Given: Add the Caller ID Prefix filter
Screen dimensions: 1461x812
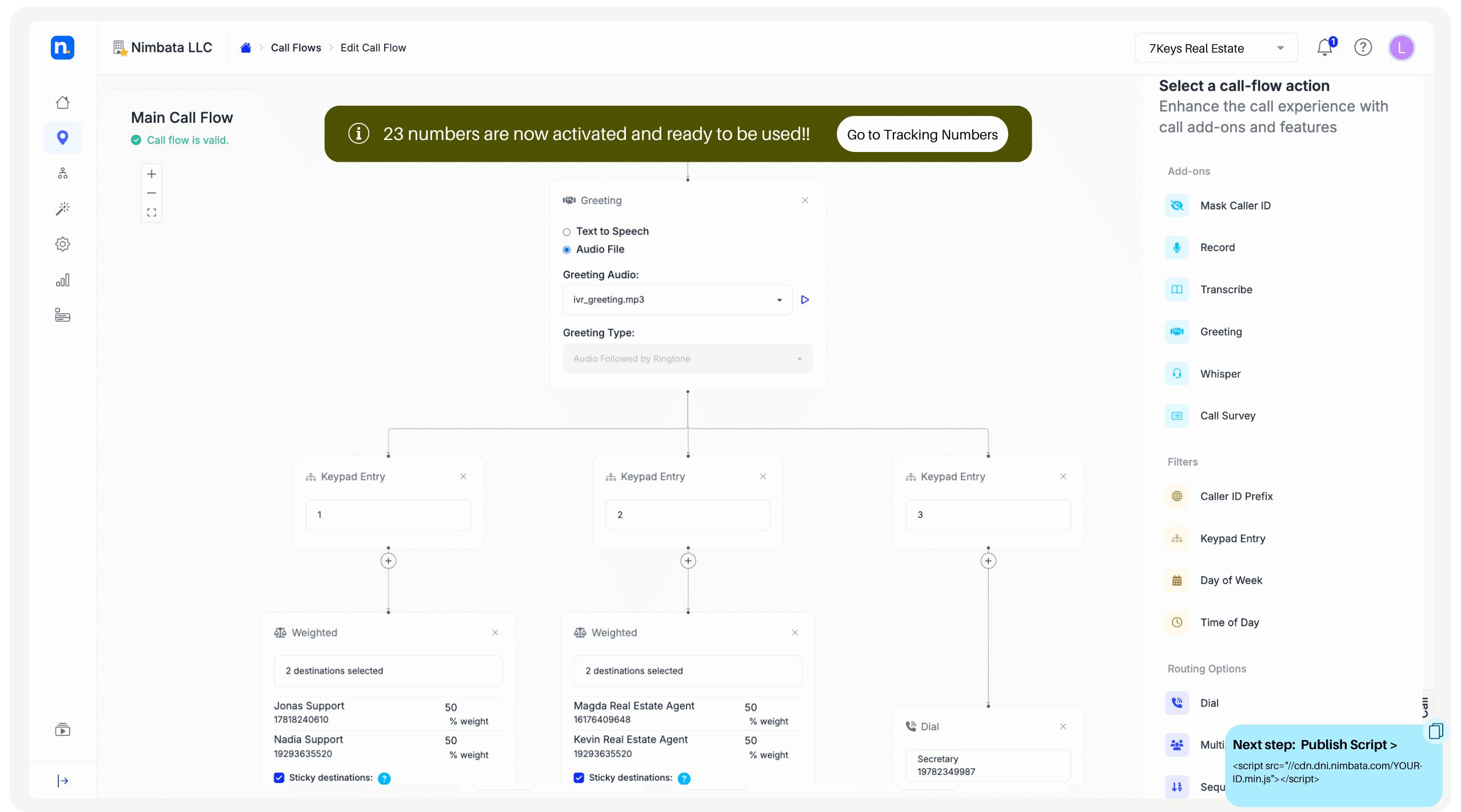Looking at the screenshot, I should 1219,497.
